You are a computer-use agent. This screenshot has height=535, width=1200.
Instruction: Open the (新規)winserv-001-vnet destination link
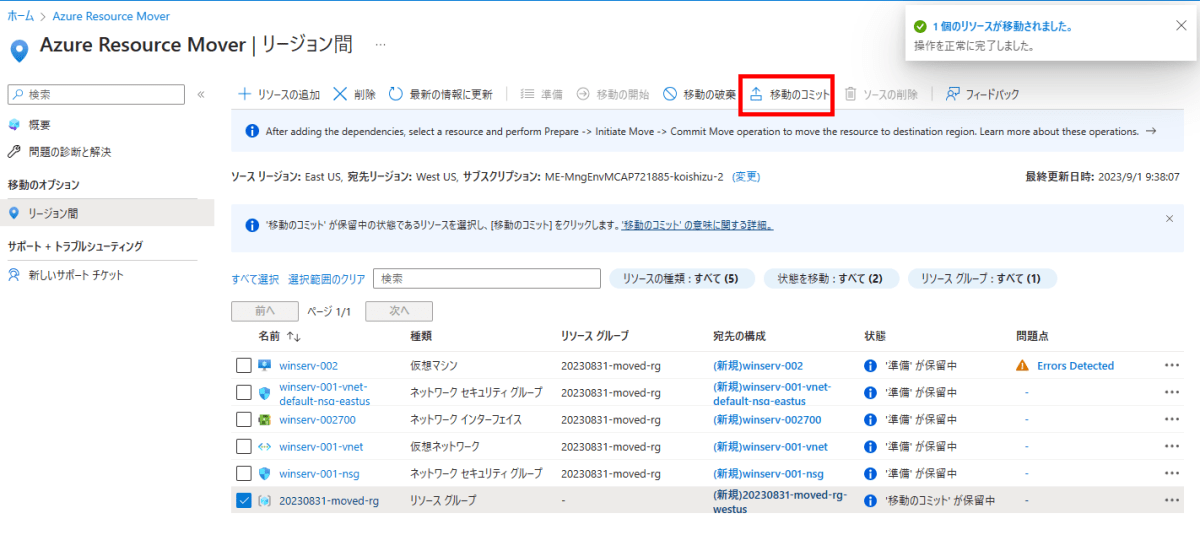point(770,447)
